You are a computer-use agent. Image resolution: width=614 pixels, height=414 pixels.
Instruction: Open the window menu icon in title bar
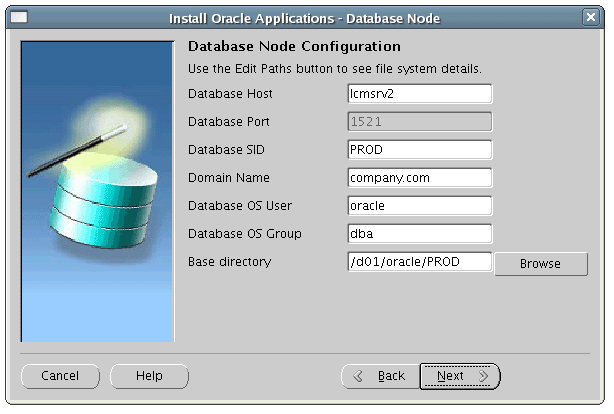point(19,17)
